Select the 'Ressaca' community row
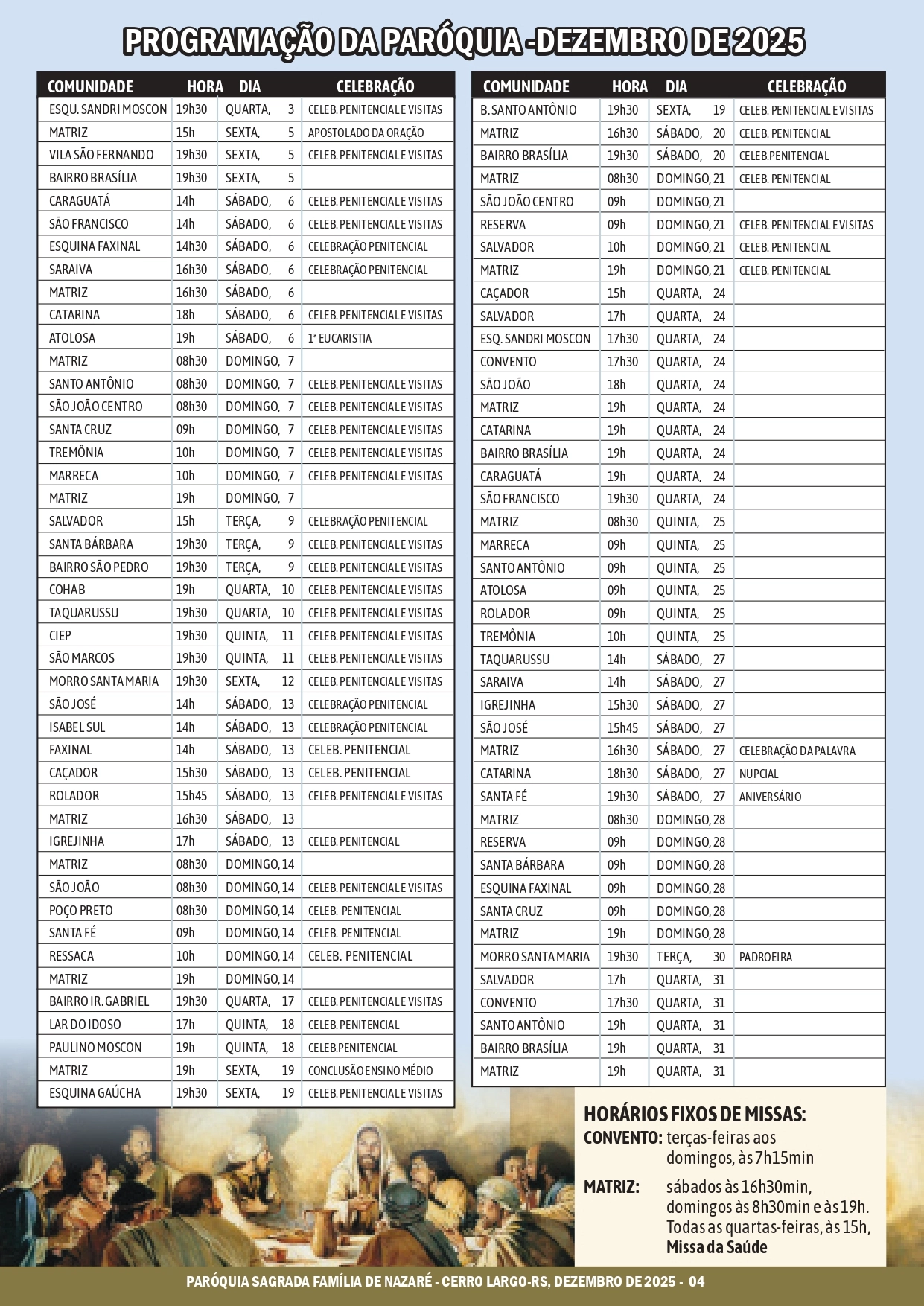 click(71, 956)
